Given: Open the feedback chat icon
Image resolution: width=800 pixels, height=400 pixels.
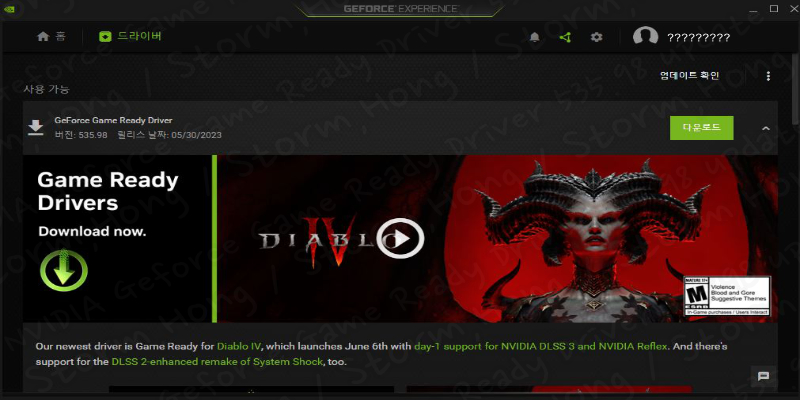Looking at the screenshot, I should tap(764, 377).
